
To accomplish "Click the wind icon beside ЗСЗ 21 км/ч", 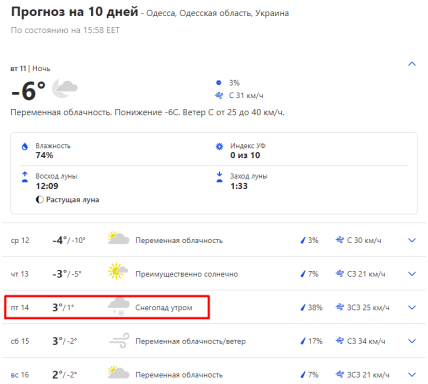I will pos(340,374).
